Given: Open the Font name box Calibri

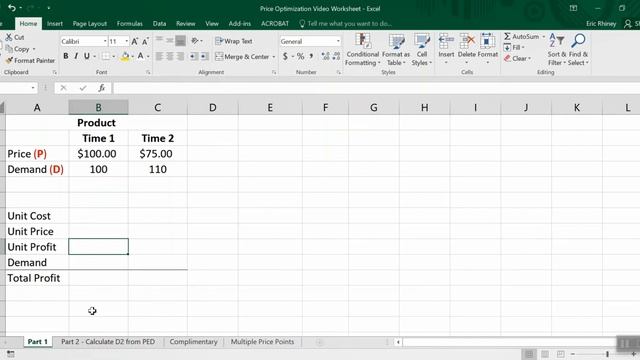Looking at the screenshot, I should [x=83, y=41].
